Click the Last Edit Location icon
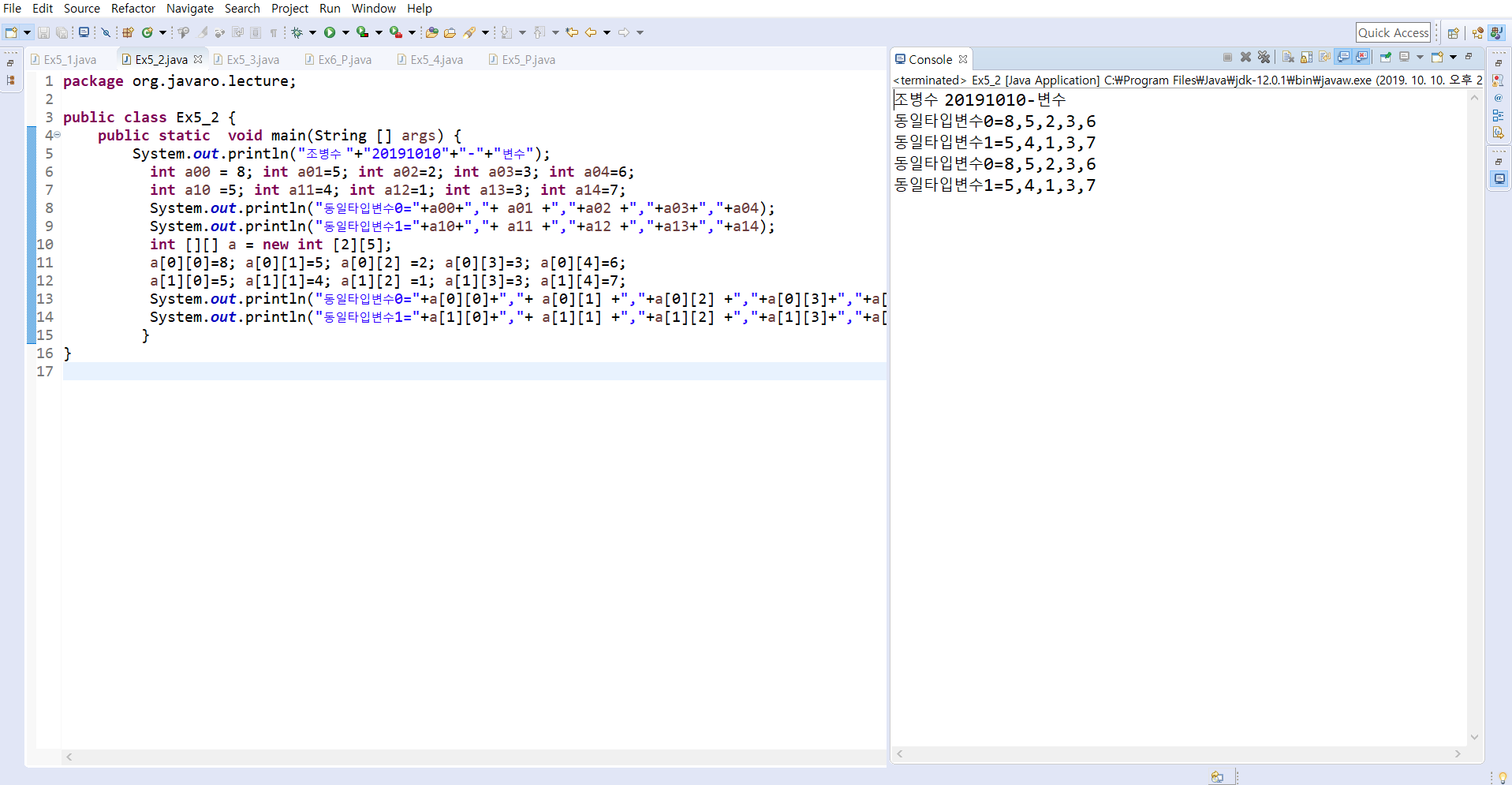This screenshot has width=1512, height=785. tap(572, 32)
